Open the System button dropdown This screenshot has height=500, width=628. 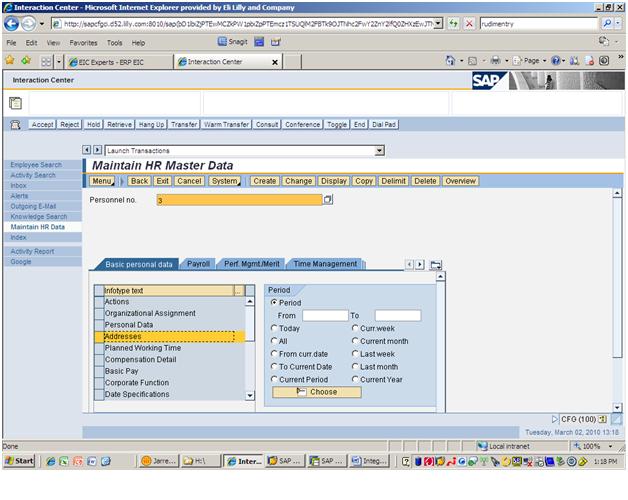225,181
